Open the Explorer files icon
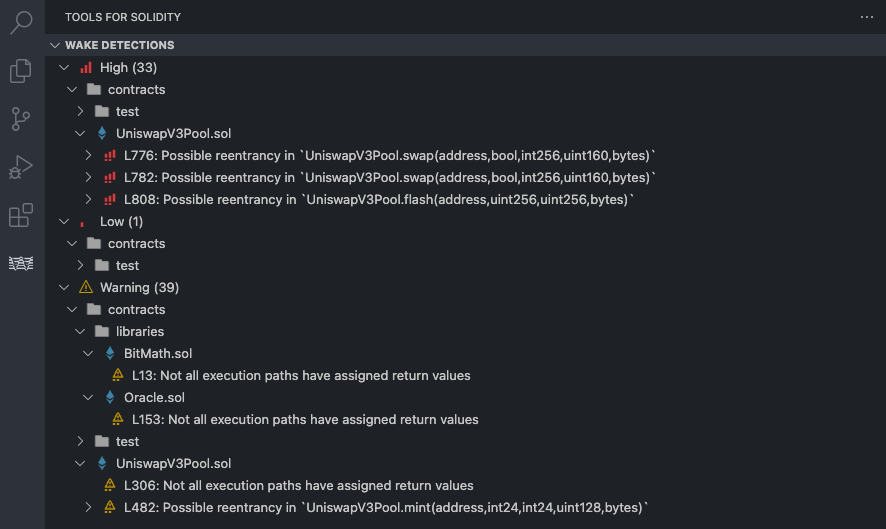886x529 pixels. (x=21, y=71)
